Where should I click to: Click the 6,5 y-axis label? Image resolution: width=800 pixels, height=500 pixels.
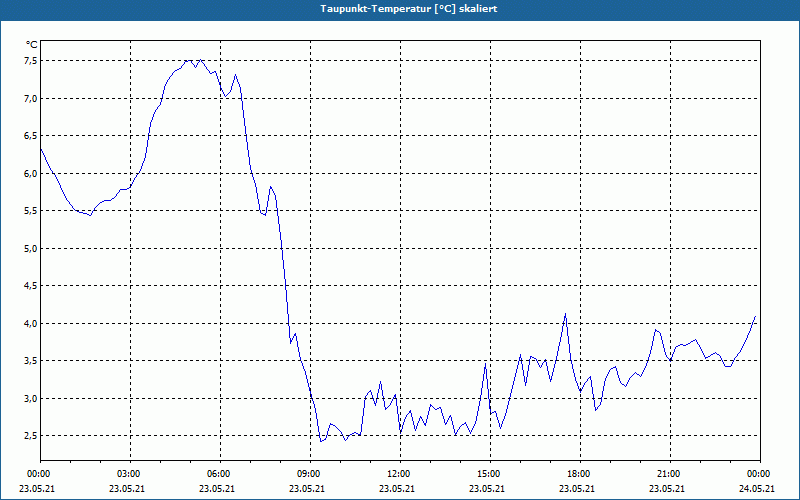(x=31, y=136)
